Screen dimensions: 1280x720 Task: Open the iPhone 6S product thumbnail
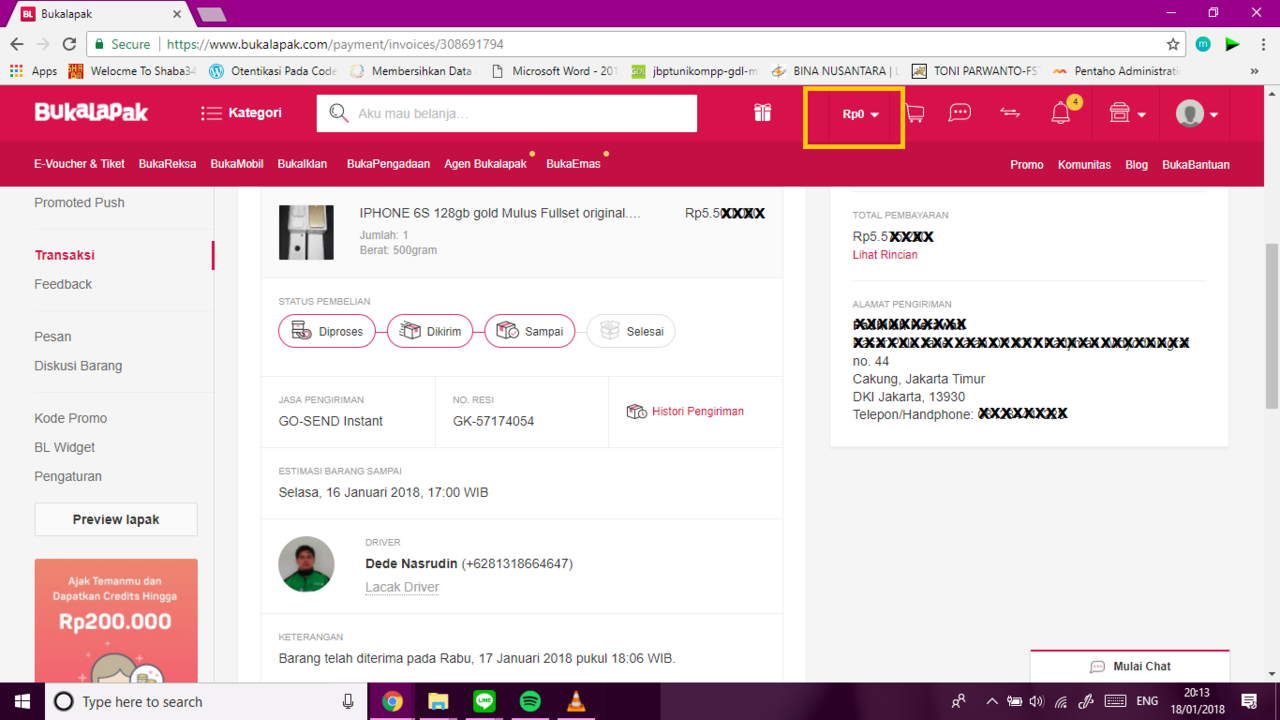(306, 232)
